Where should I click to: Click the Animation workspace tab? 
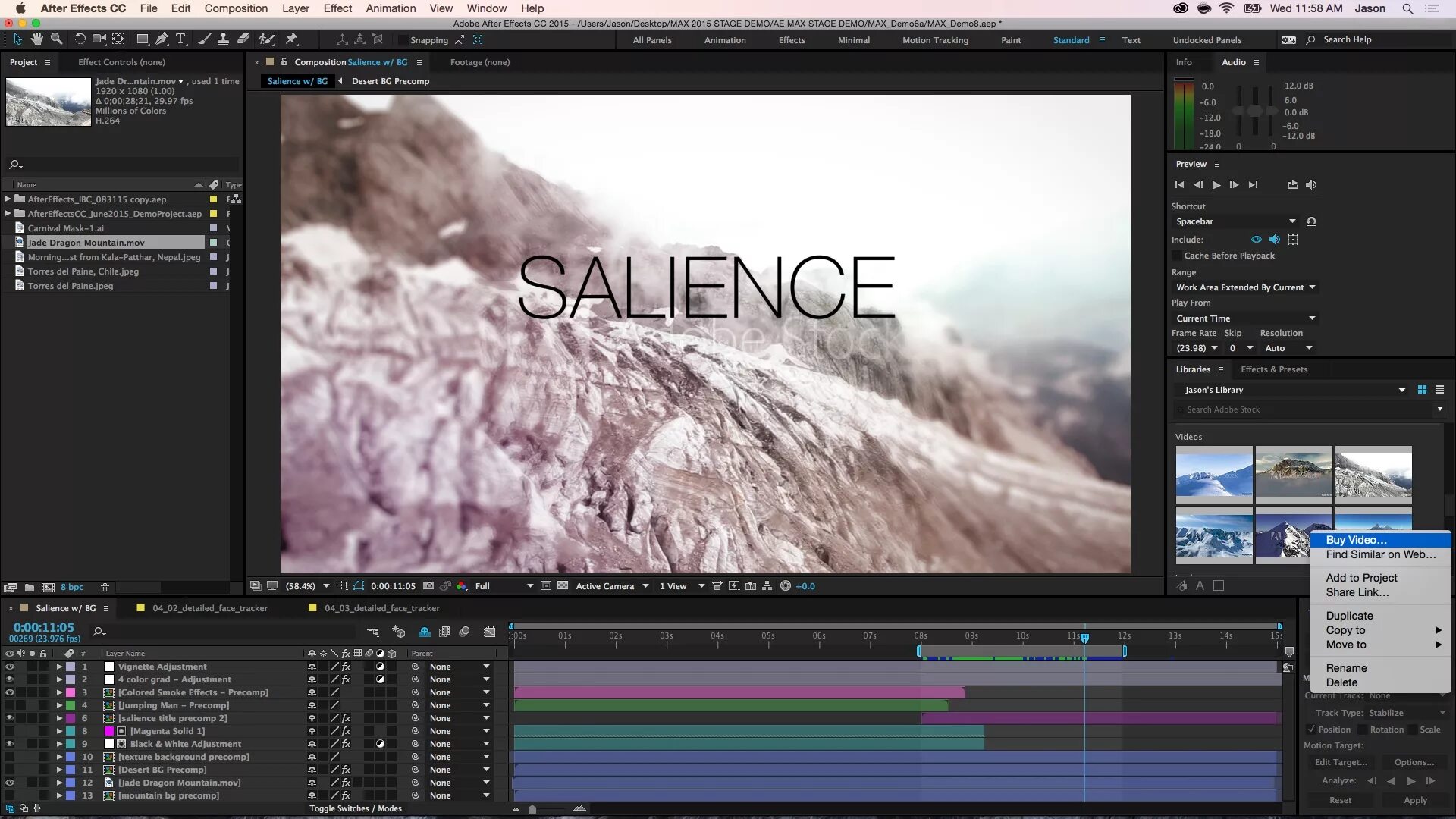[x=726, y=40]
